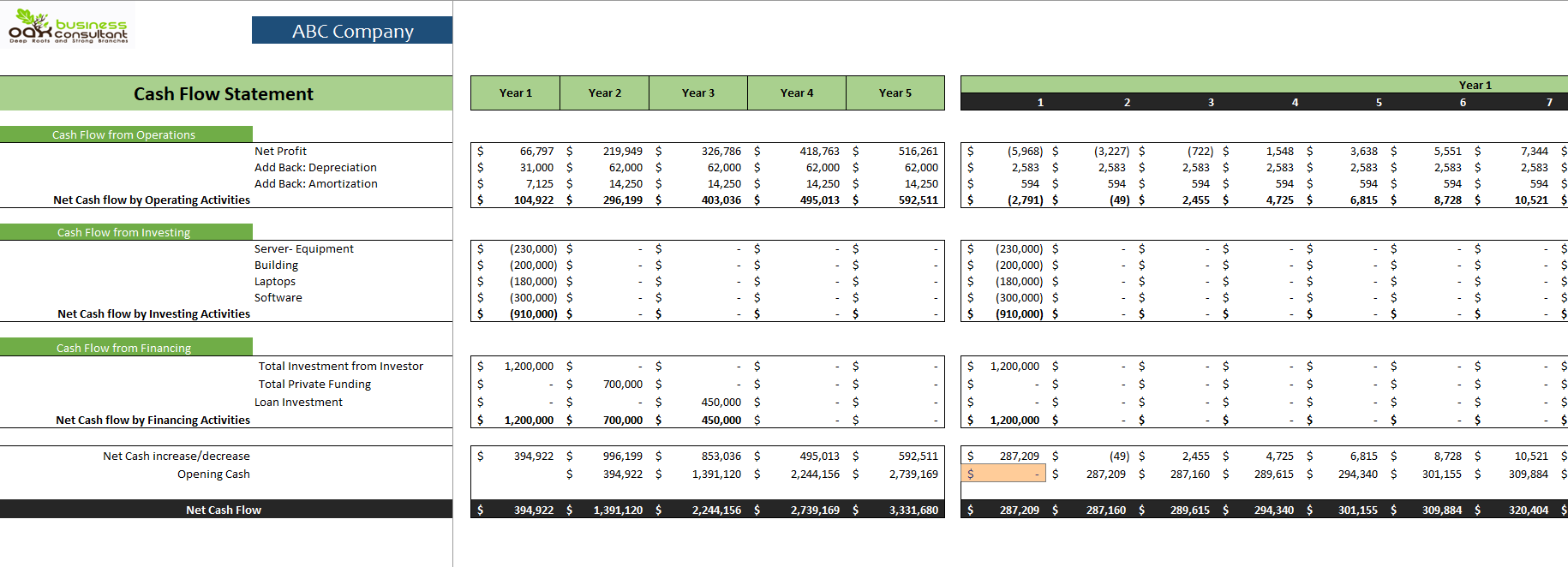Select Year 5 Net Profit value 516,261
The width and height of the screenshot is (1568, 567).
point(919,151)
